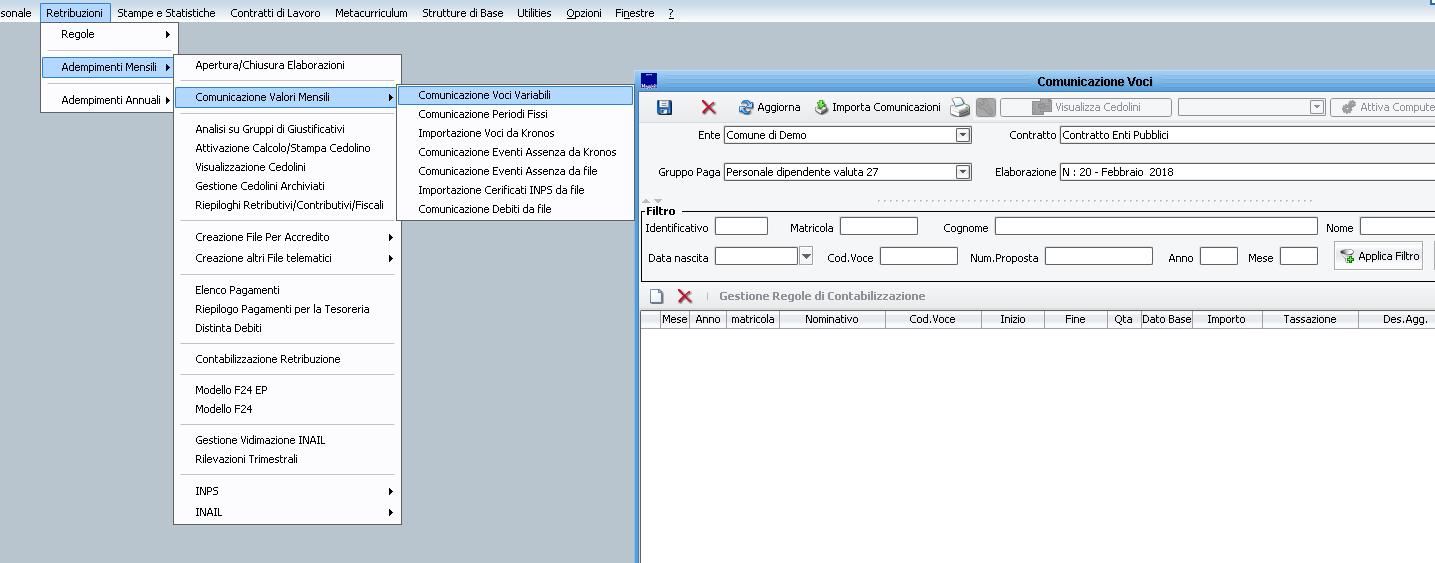Select Contabilizzazione Retribuzione menu item
The image size is (1435, 563).
(x=267, y=359)
